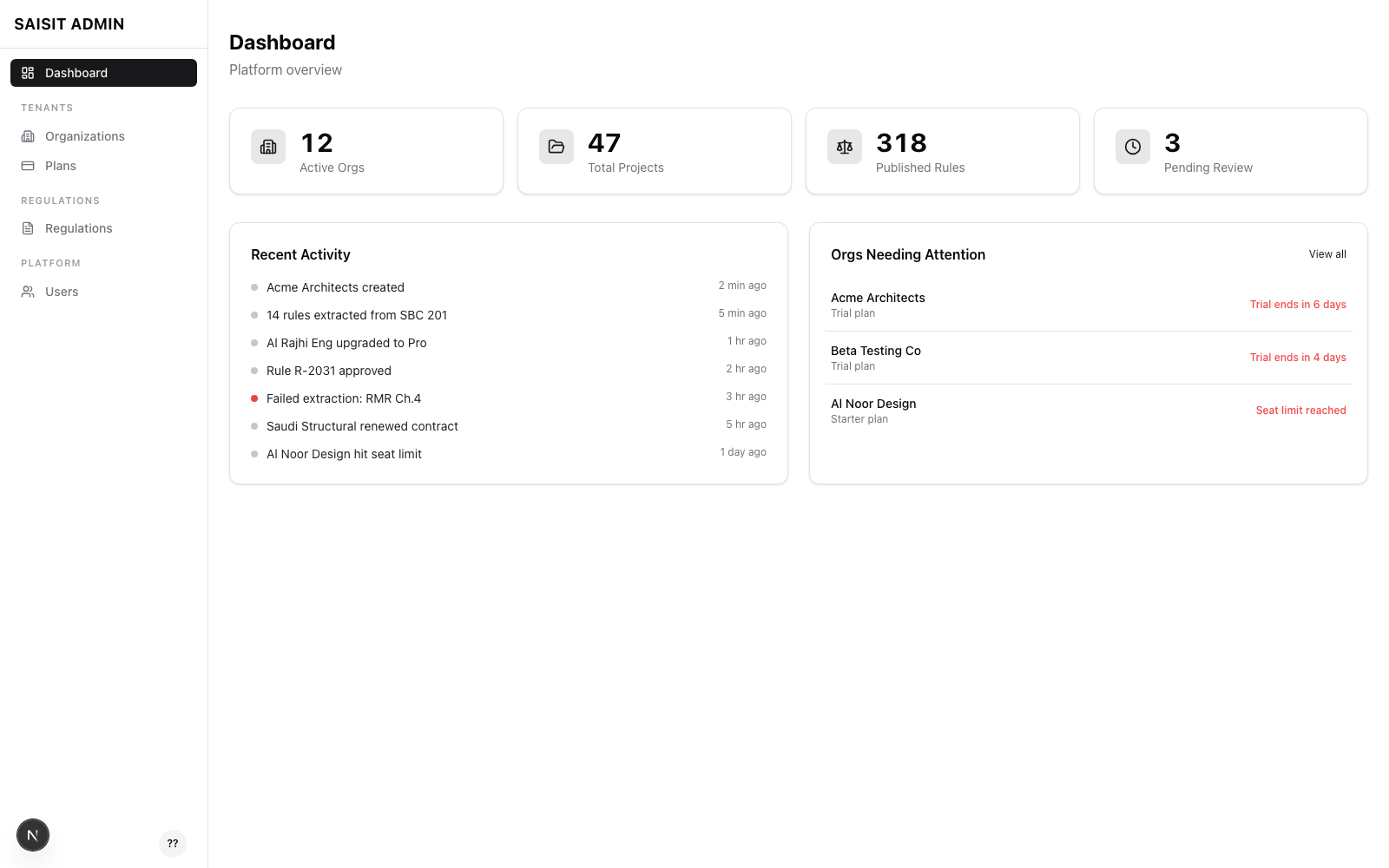Click the folder icon on Total Projects card
1389x868 pixels.
point(556,147)
